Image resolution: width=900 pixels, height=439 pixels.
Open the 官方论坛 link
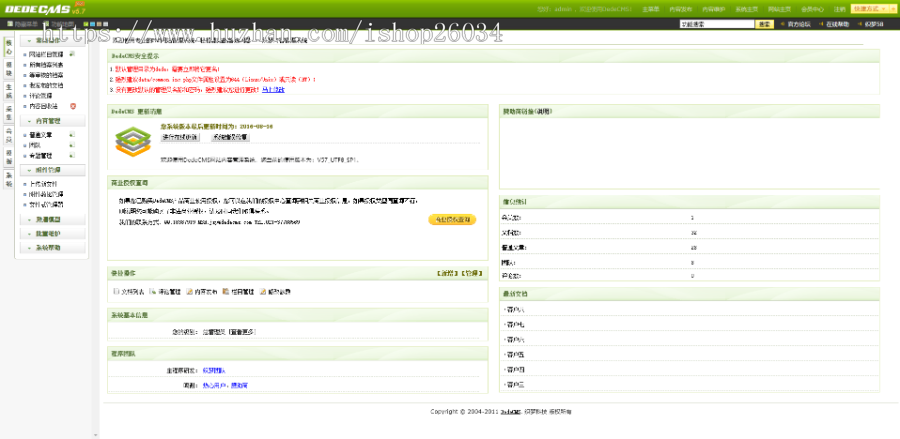click(x=798, y=24)
